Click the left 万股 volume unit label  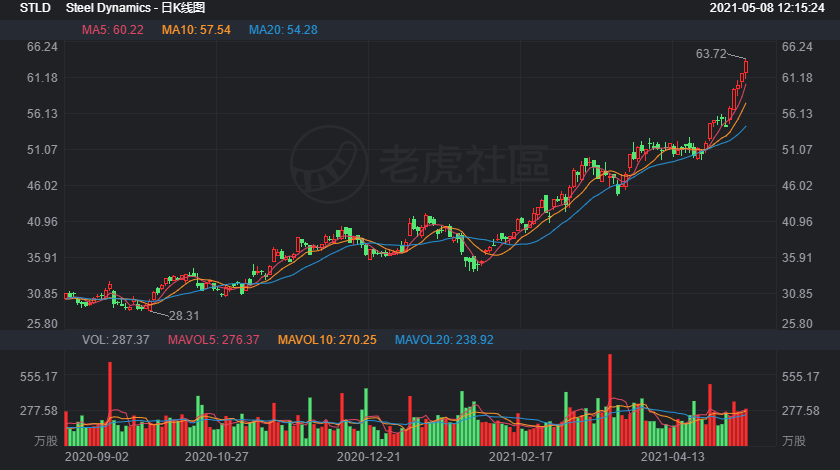click(x=46, y=441)
